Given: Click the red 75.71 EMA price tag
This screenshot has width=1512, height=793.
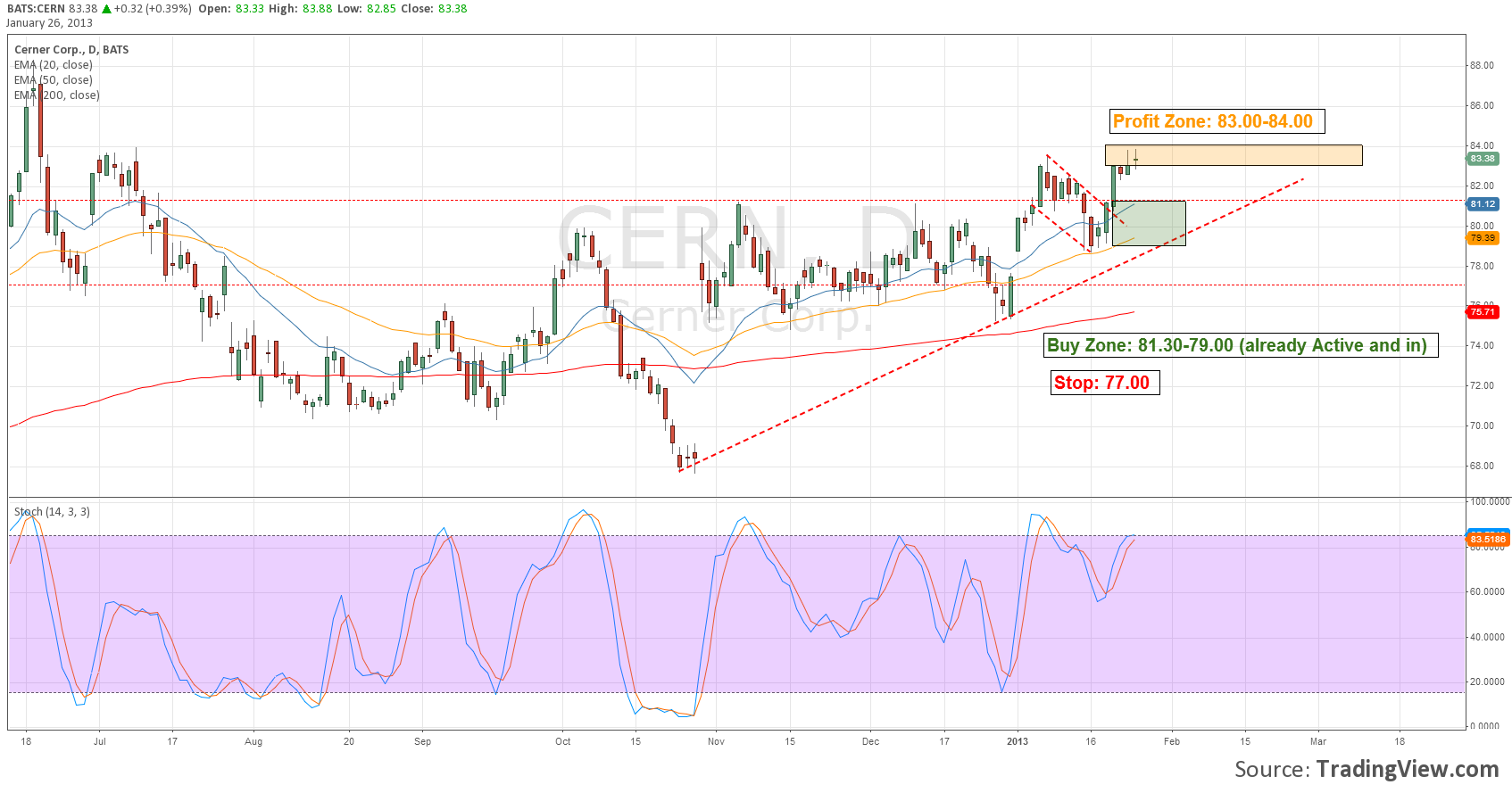Looking at the screenshot, I should pos(1483,312).
